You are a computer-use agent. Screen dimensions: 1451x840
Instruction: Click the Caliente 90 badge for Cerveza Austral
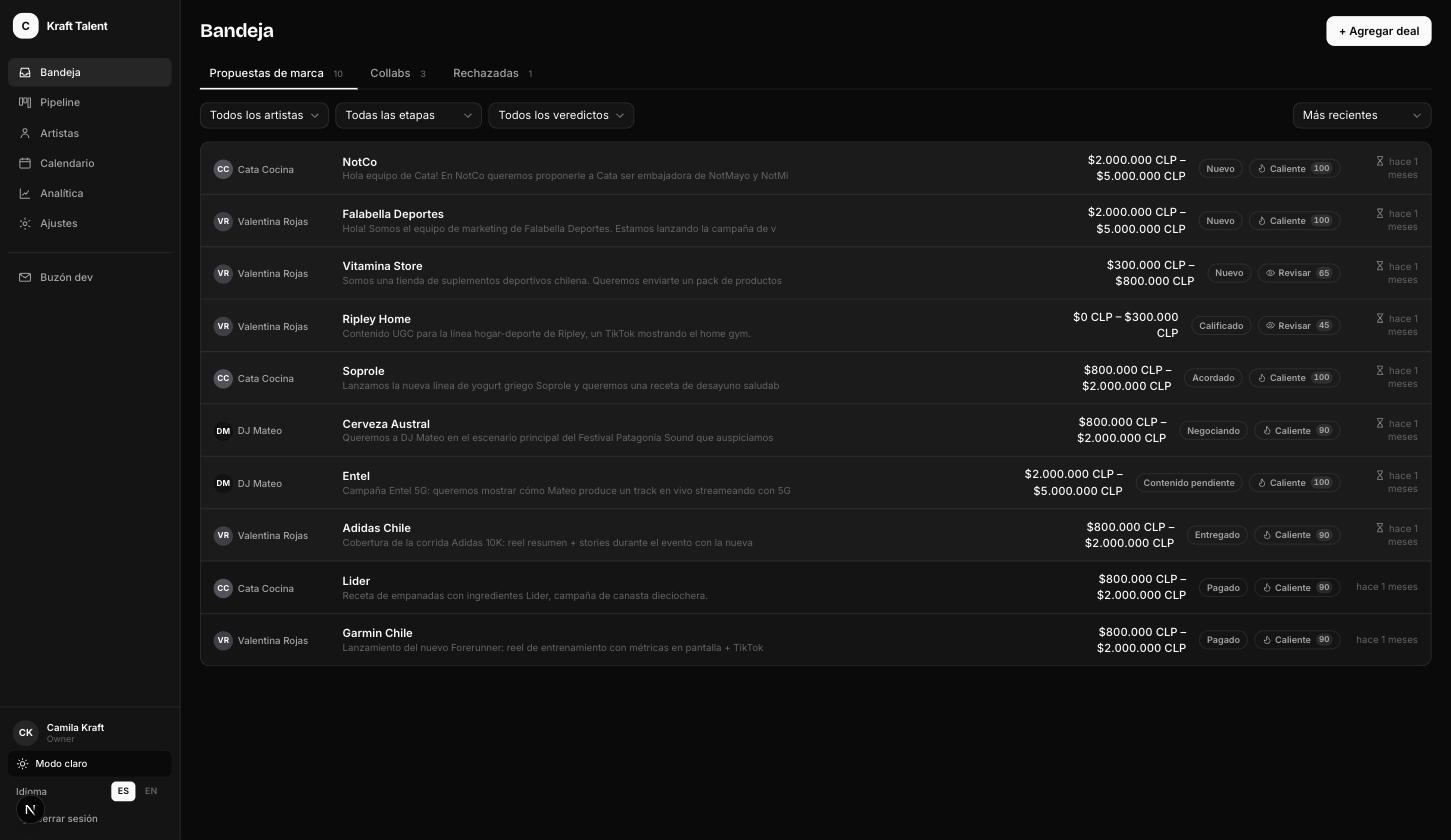click(1297, 431)
